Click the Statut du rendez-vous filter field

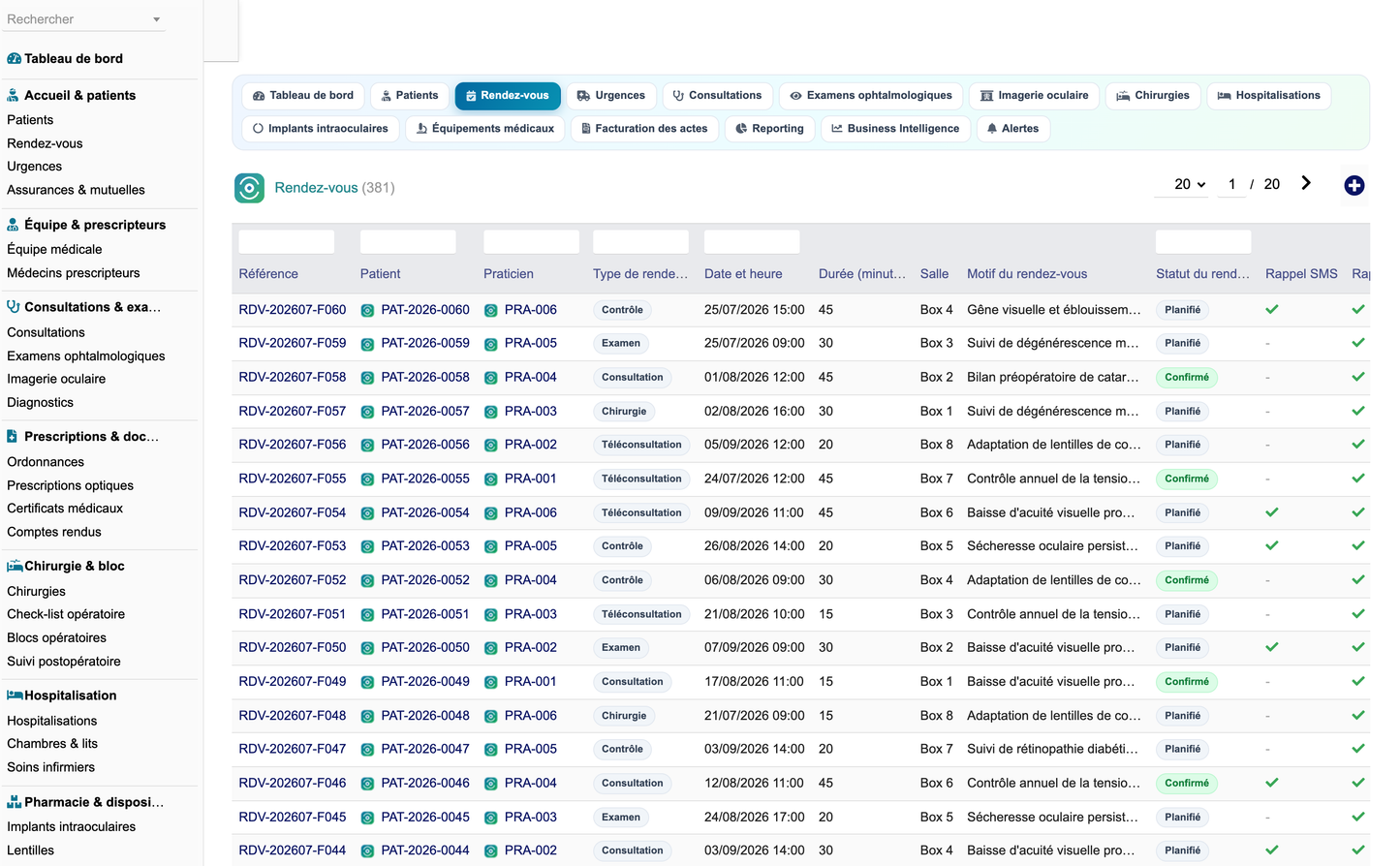[1203, 242]
